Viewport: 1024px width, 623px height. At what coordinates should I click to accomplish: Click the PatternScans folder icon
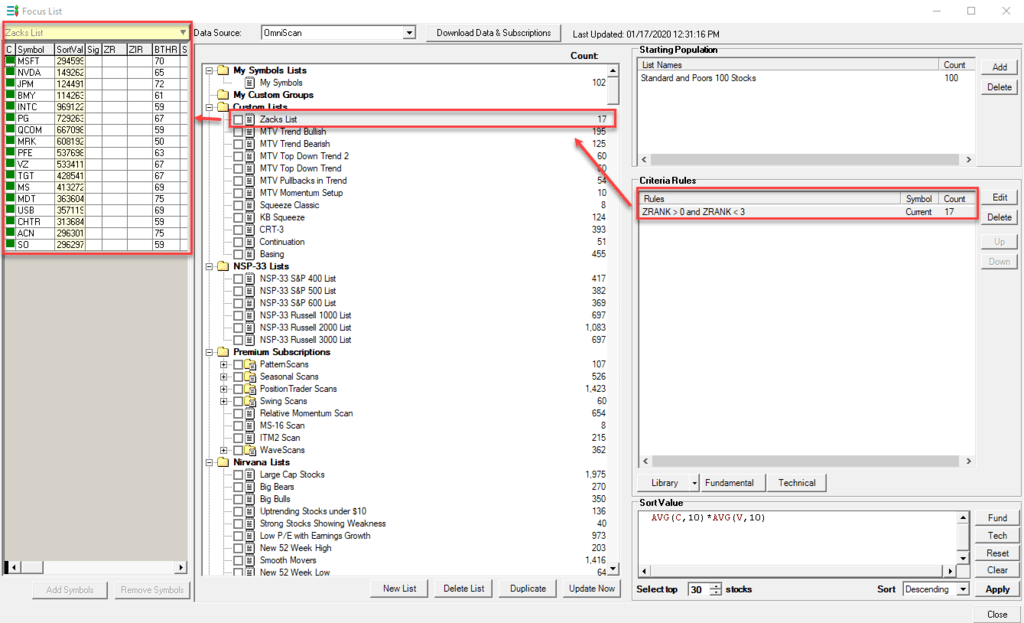tap(250, 365)
